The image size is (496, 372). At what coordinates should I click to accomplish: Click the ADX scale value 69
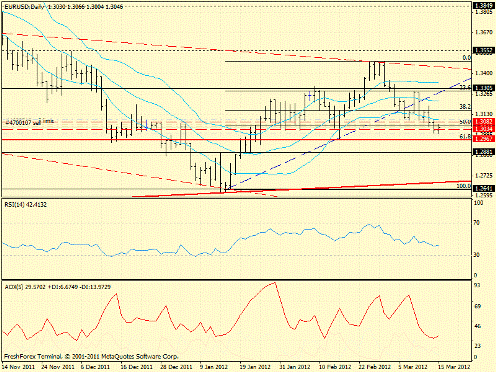click(477, 306)
